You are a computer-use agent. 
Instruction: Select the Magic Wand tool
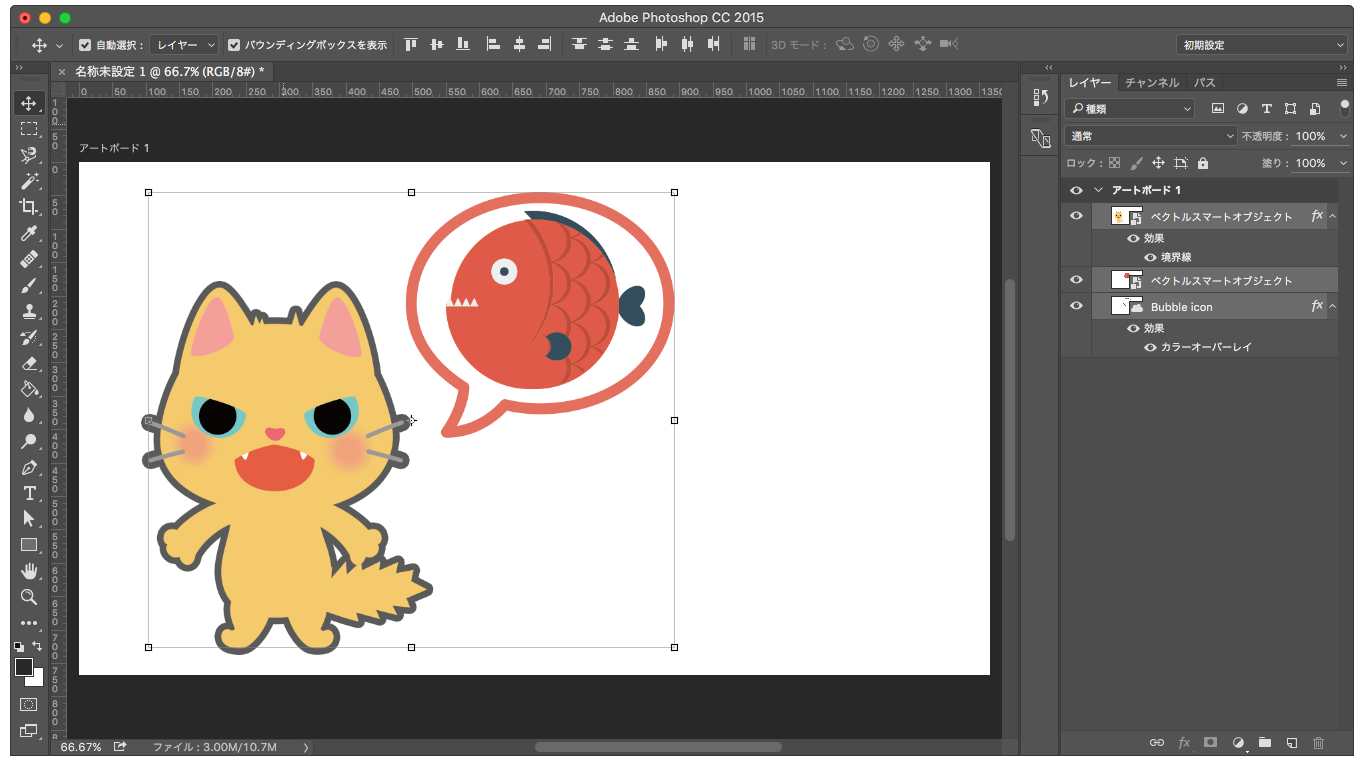[x=28, y=181]
